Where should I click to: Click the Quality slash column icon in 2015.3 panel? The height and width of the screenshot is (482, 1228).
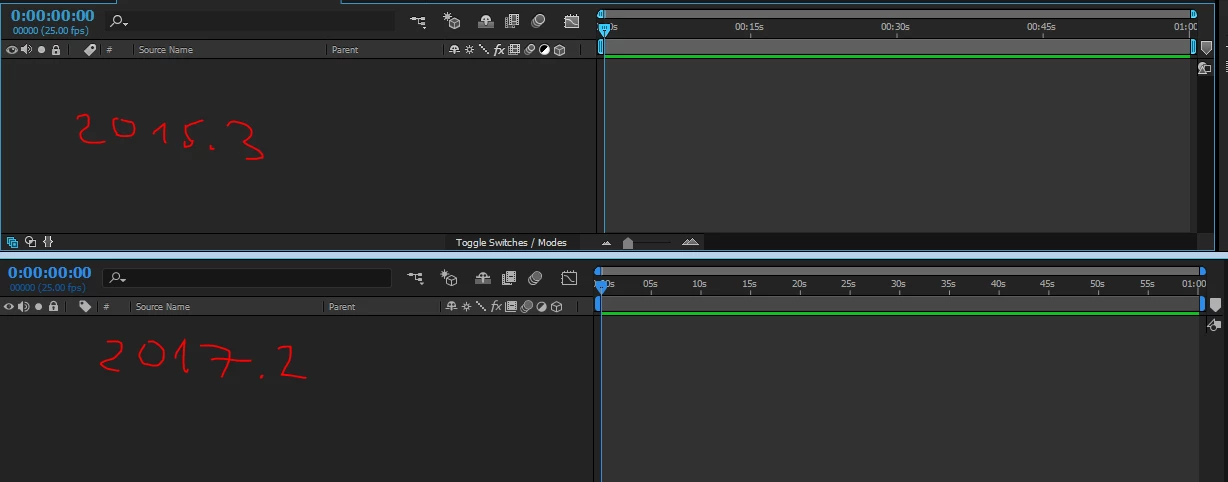(482, 50)
